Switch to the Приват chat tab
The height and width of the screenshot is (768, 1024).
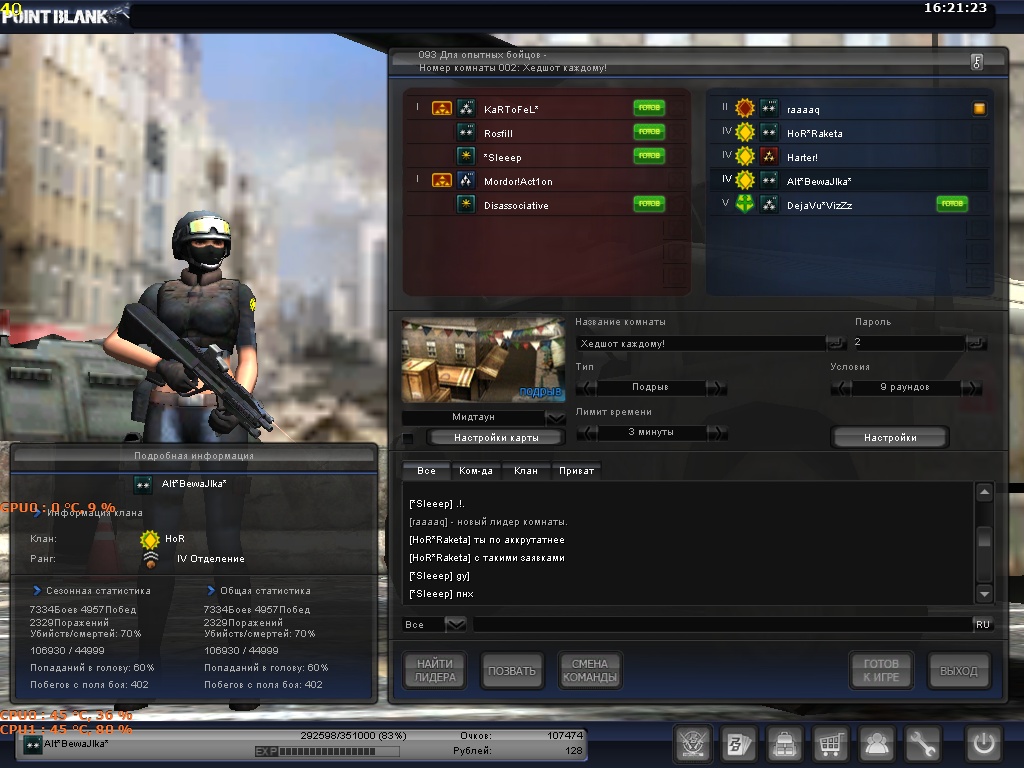pyautogui.click(x=577, y=471)
